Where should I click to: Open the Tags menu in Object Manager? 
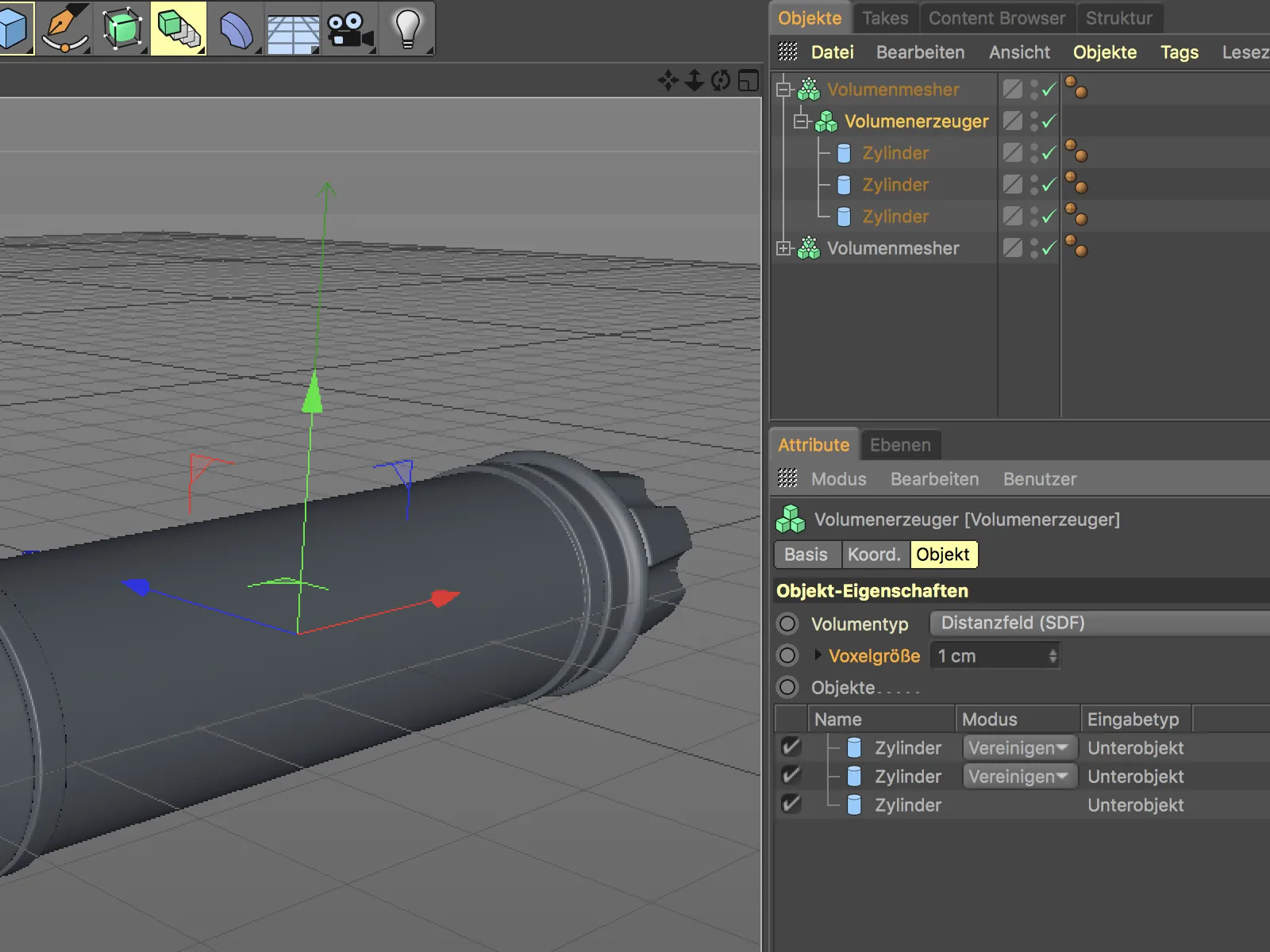[x=1179, y=52]
